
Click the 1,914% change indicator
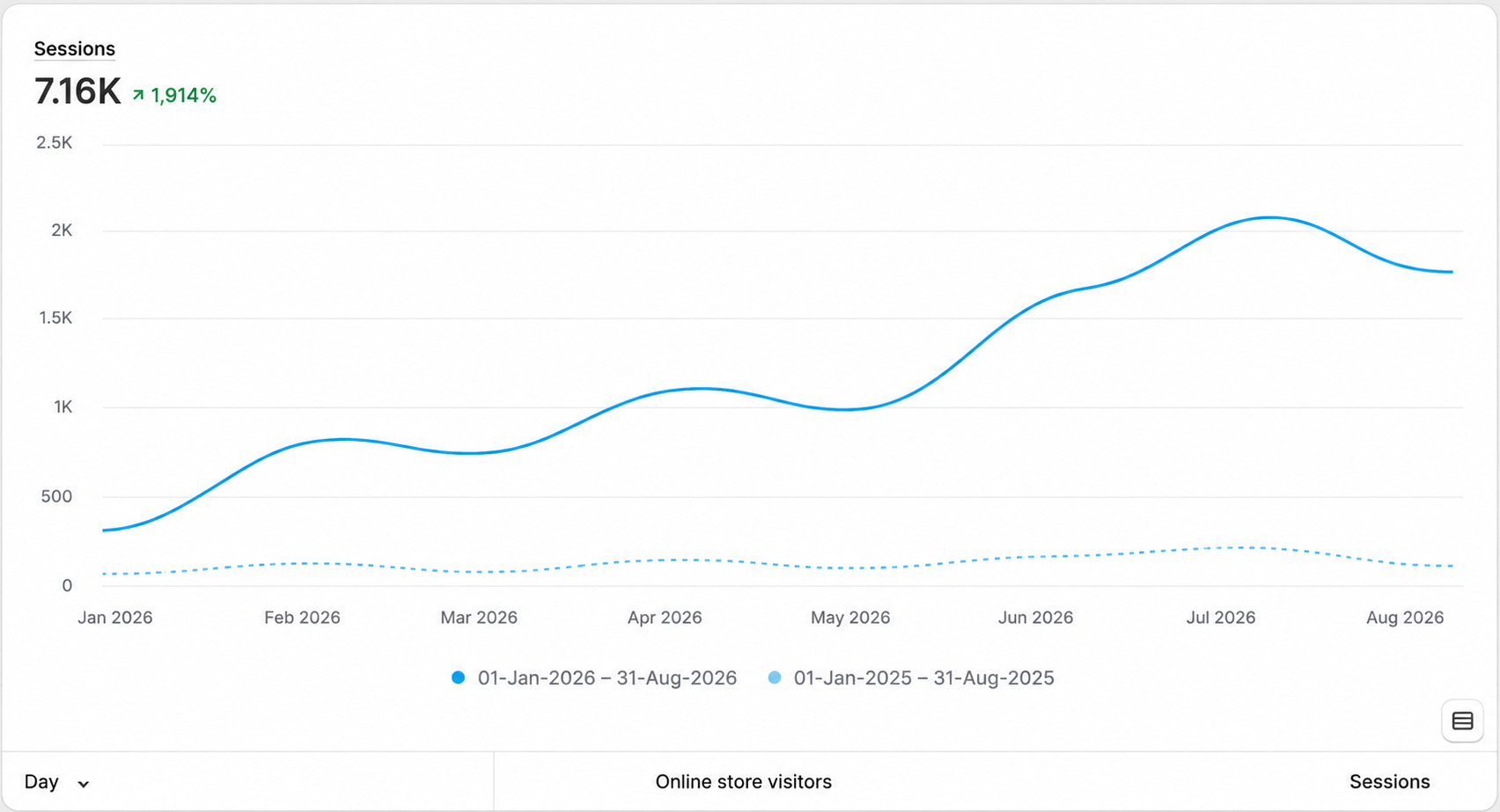point(174,95)
